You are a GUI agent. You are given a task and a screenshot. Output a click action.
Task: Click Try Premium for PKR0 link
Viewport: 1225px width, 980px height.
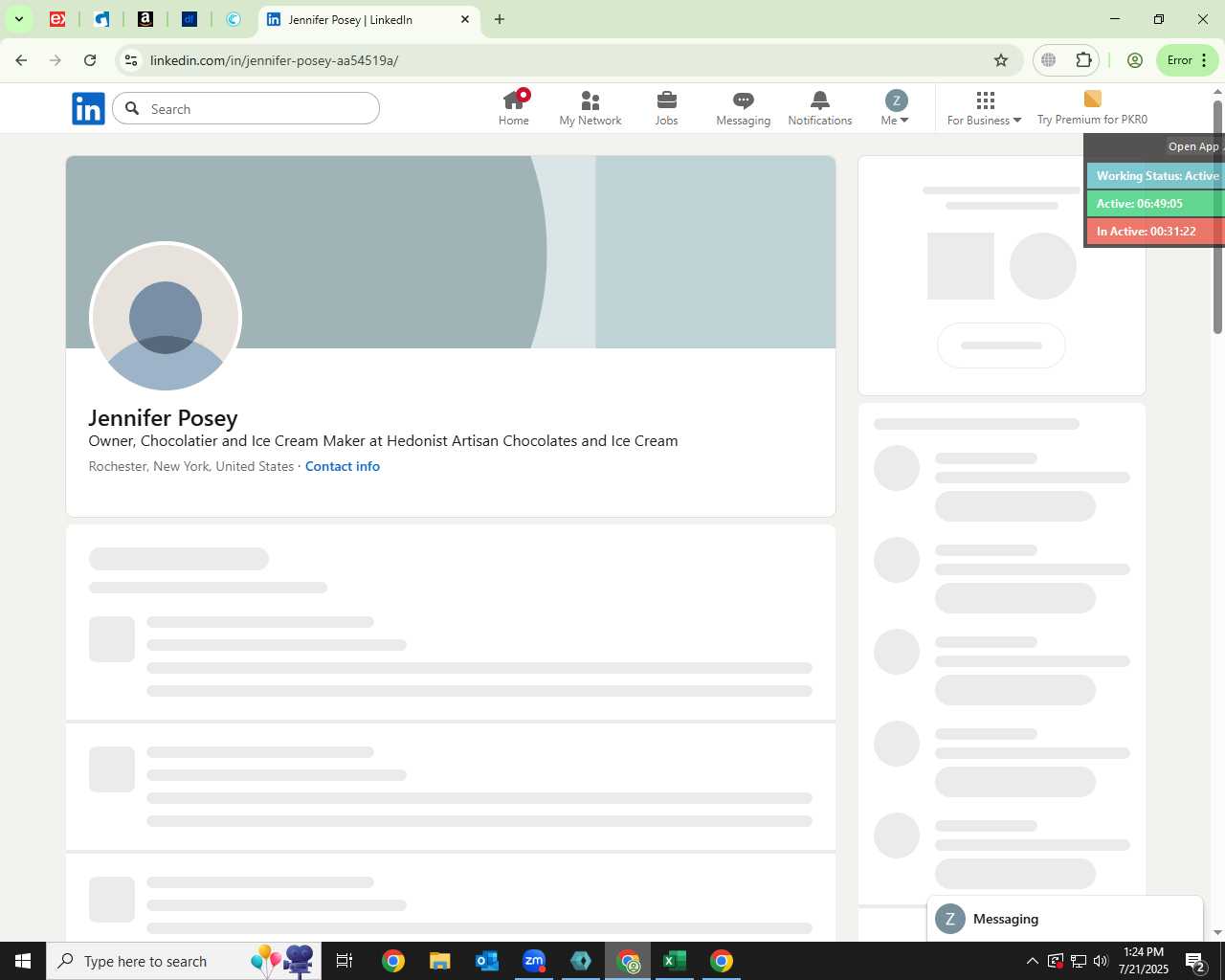point(1092,108)
